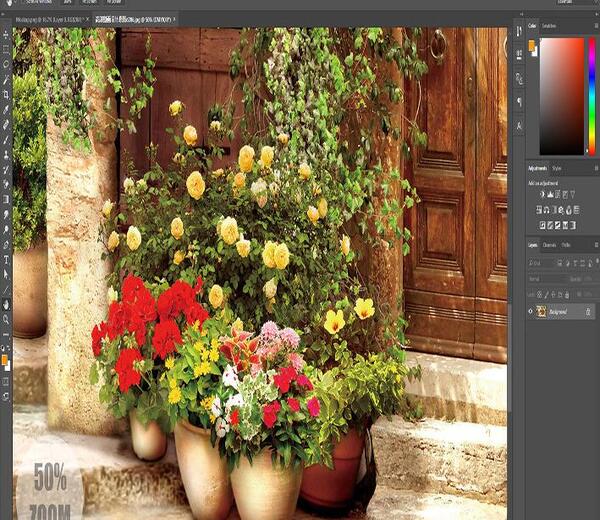
Task: Open the Paragraph panel icon
Action: coord(519,102)
